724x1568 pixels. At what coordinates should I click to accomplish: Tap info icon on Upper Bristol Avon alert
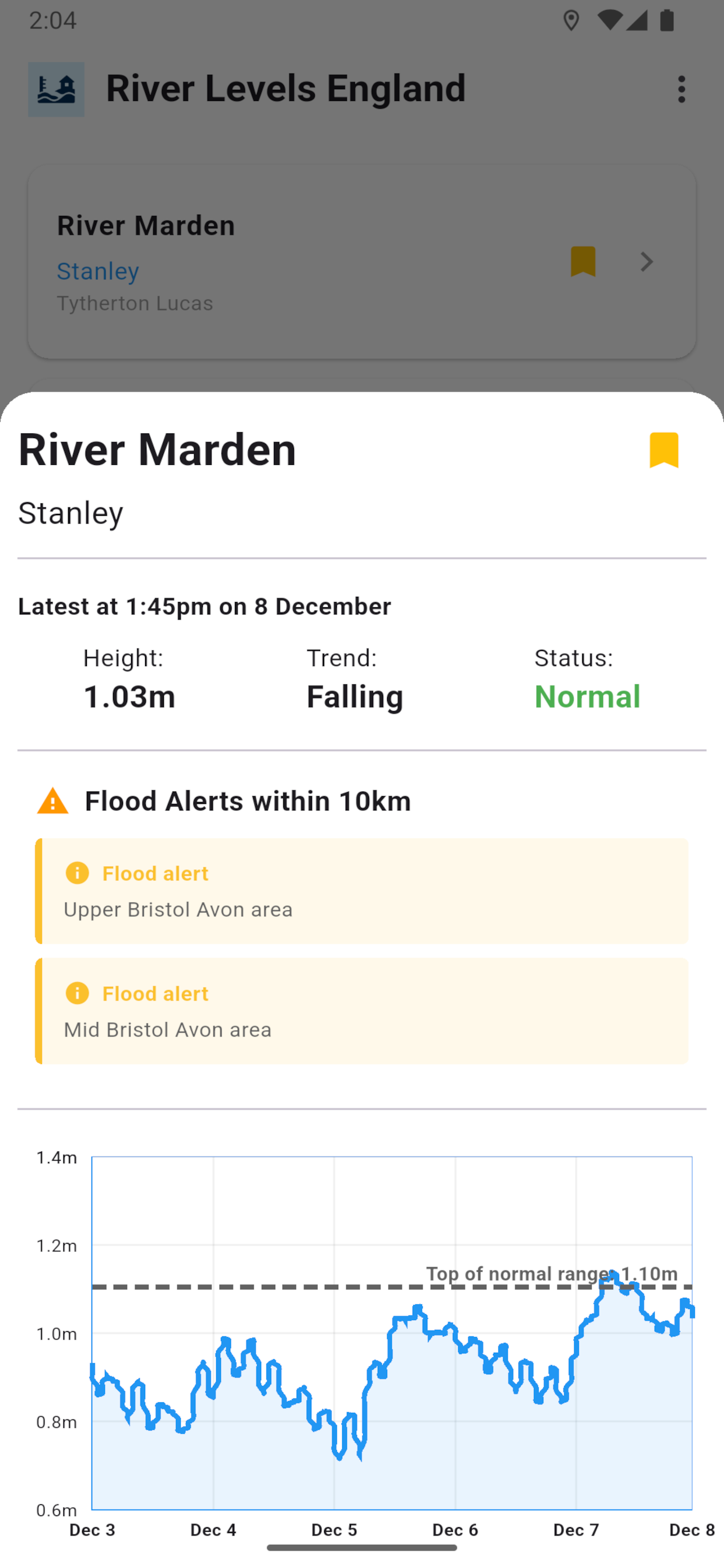pyautogui.click(x=78, y=873)
